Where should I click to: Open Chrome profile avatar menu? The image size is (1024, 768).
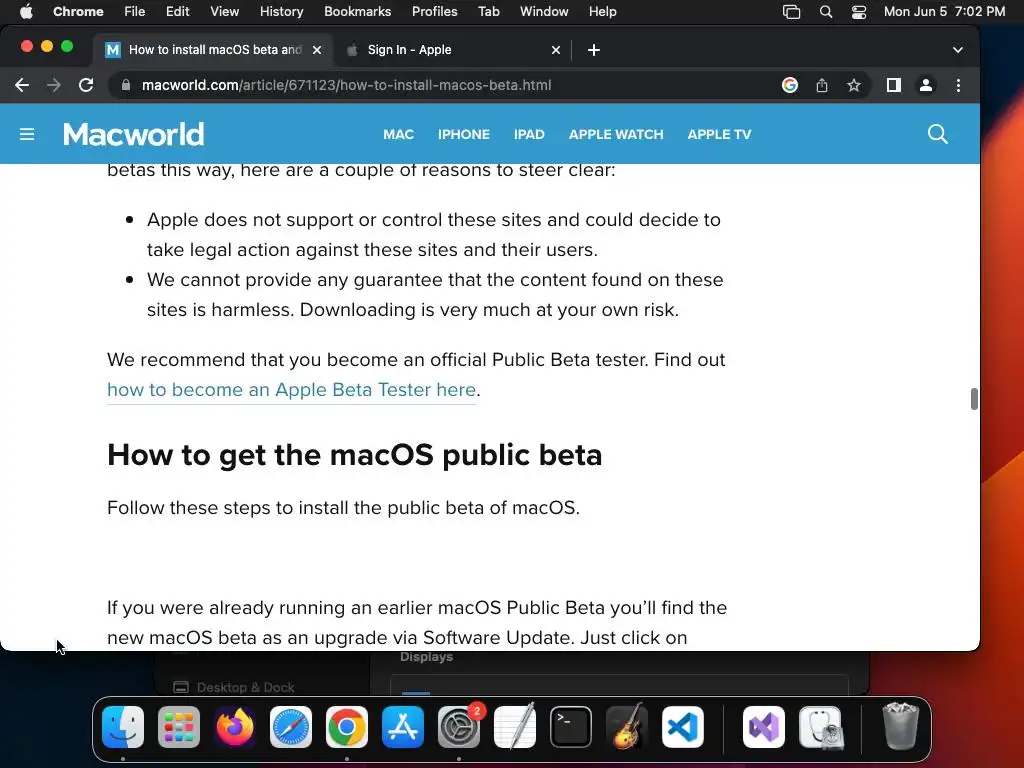(925, 85)
